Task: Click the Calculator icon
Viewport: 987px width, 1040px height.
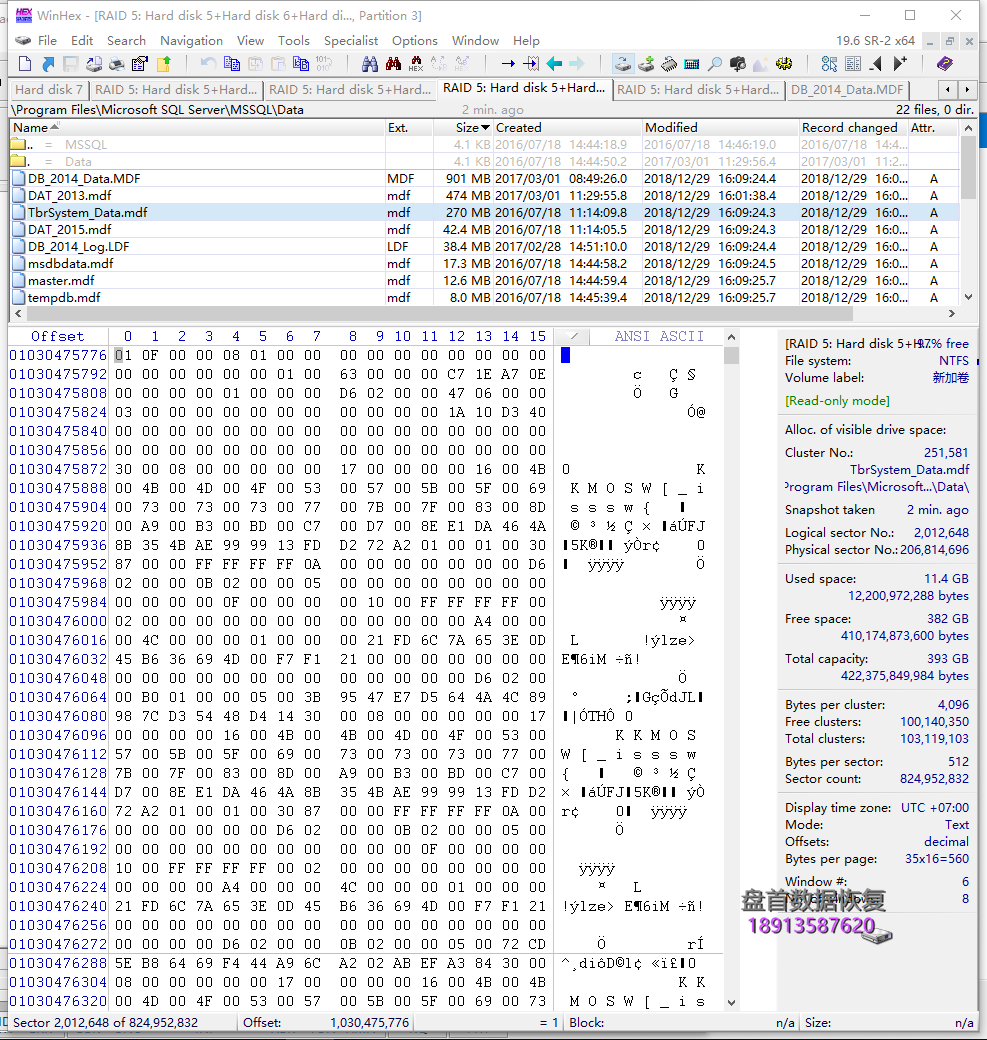Action: pyautogui.click(x=692, y=64)
